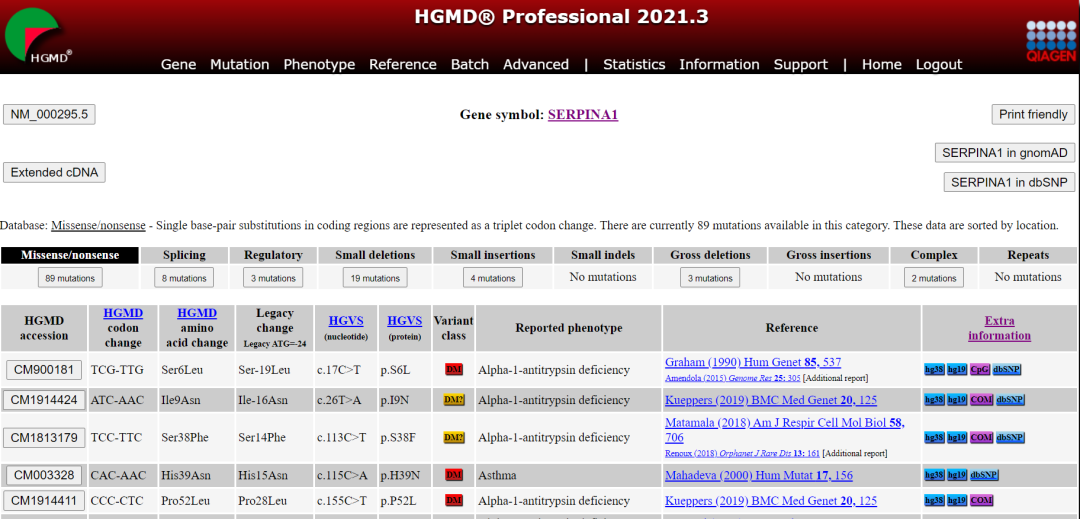Show the 4 Small insertions mutations

pos(492,278)
